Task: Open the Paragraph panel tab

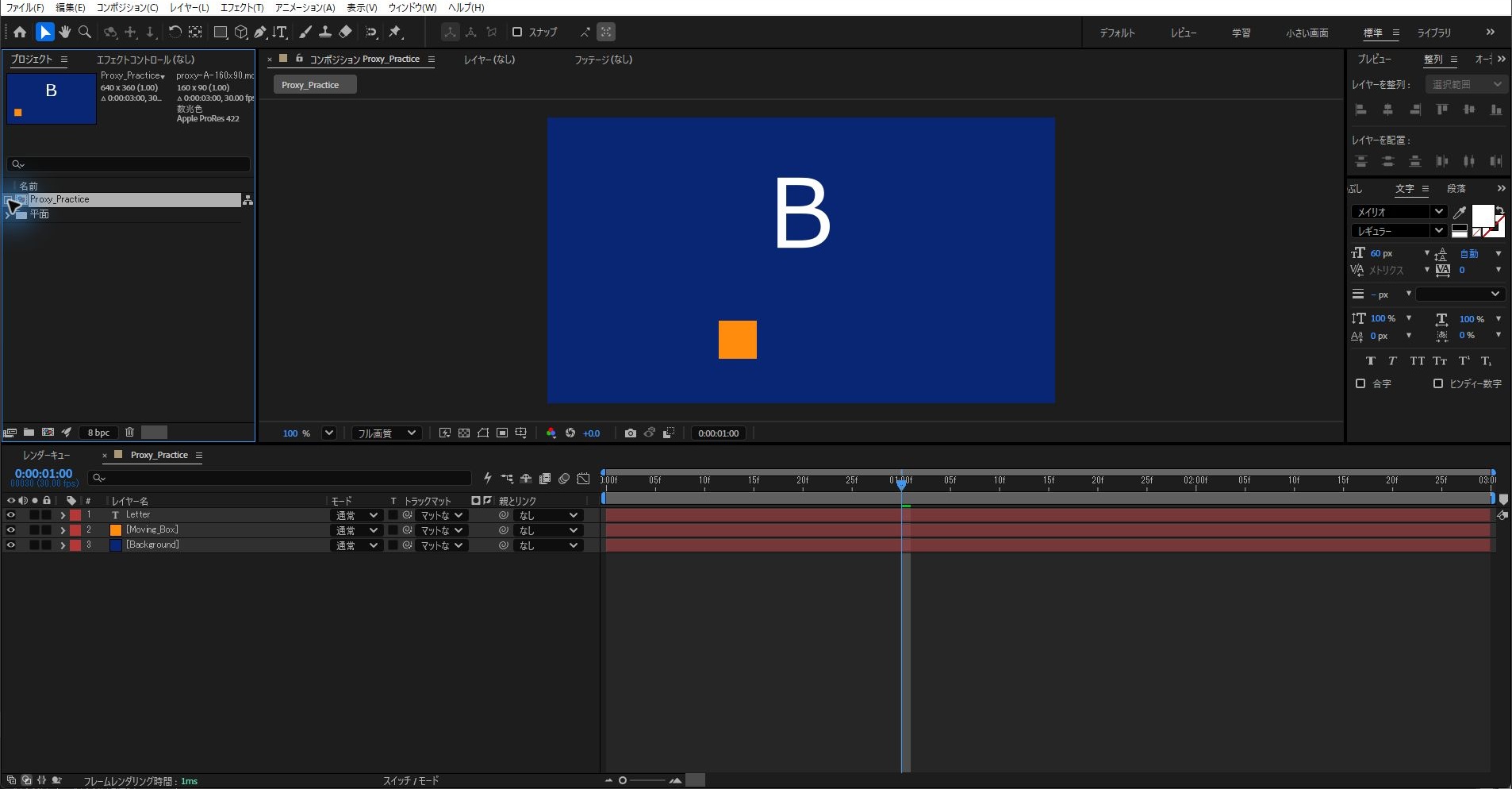Action: [1456, 188]
